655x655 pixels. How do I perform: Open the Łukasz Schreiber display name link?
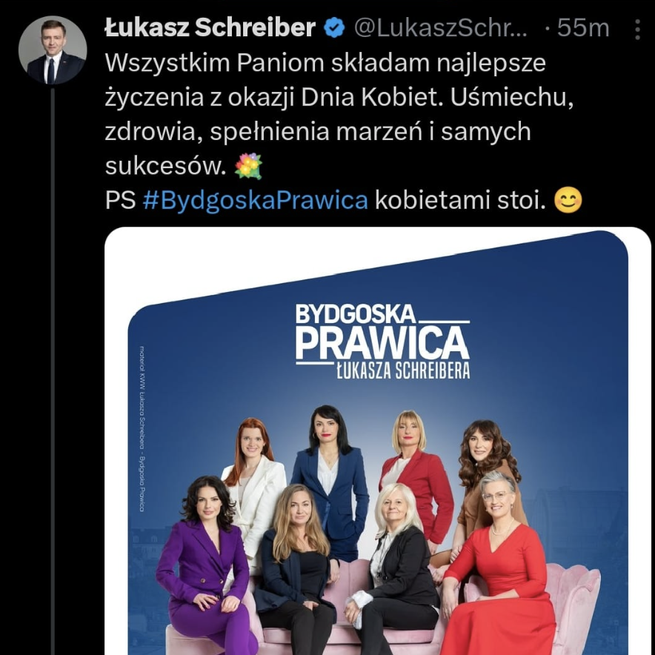[x=210, y=28]
